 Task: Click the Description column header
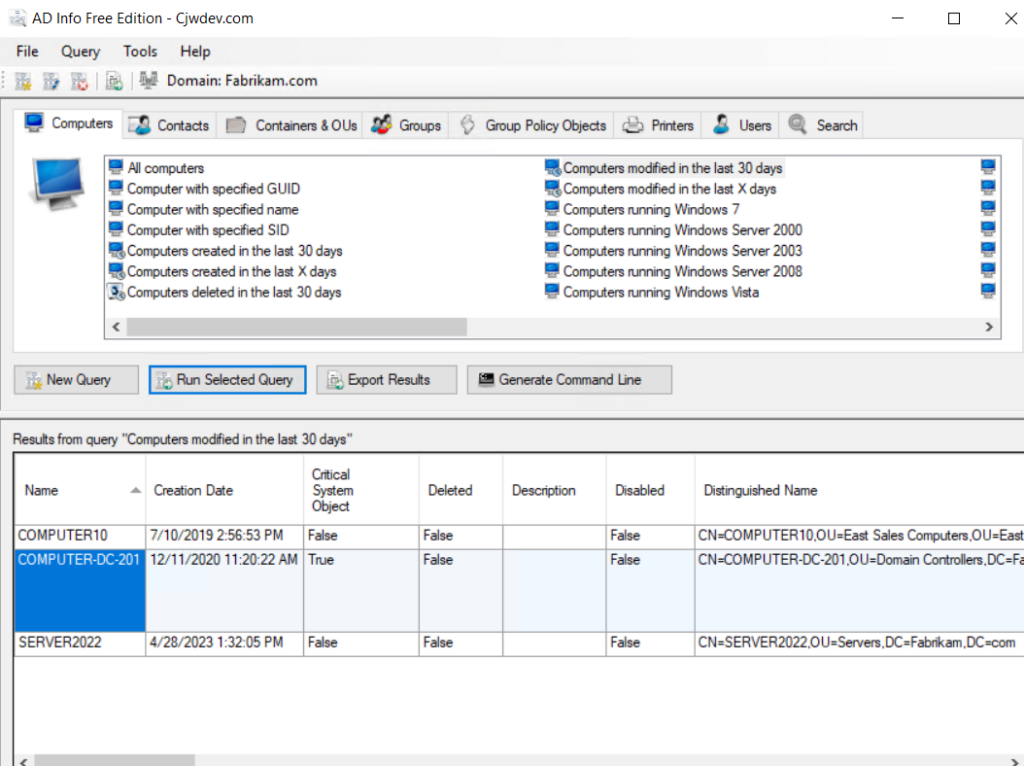(554, 490)
